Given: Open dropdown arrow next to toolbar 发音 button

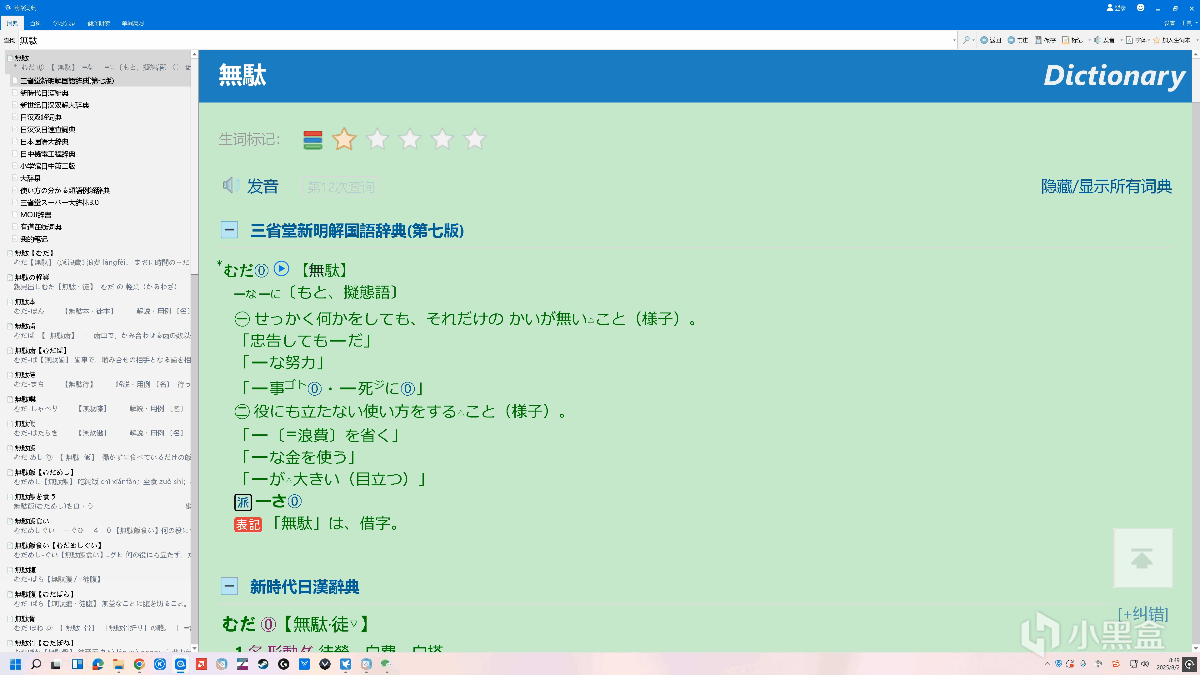Looking at the screenshot, I should [1121, 40].
